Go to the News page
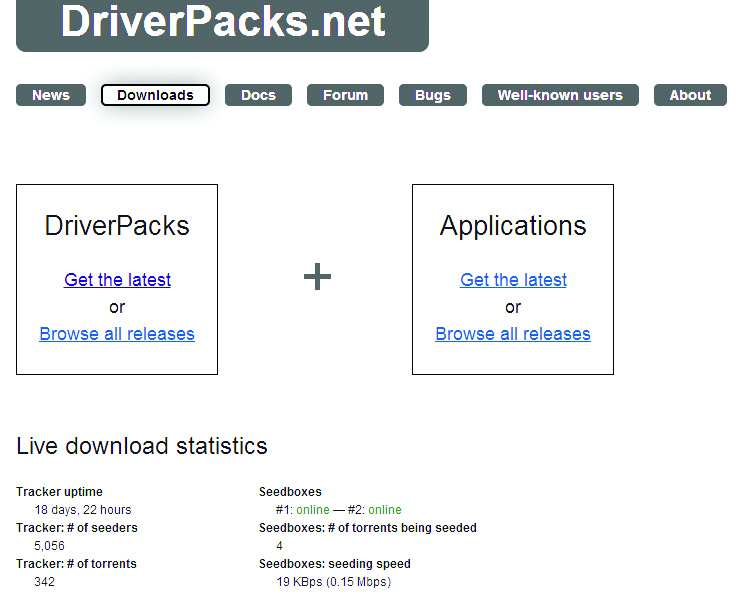Viewport: 741px width, 600px height. [51, 95]
